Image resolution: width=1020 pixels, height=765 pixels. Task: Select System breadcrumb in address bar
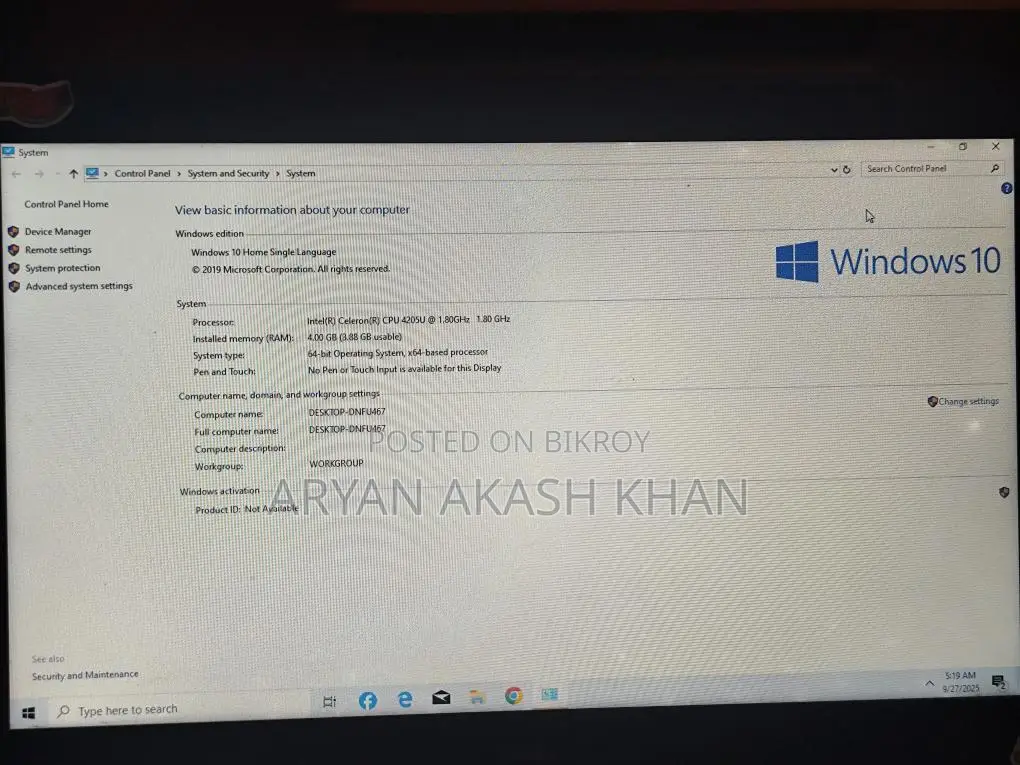tap(301, 173)
